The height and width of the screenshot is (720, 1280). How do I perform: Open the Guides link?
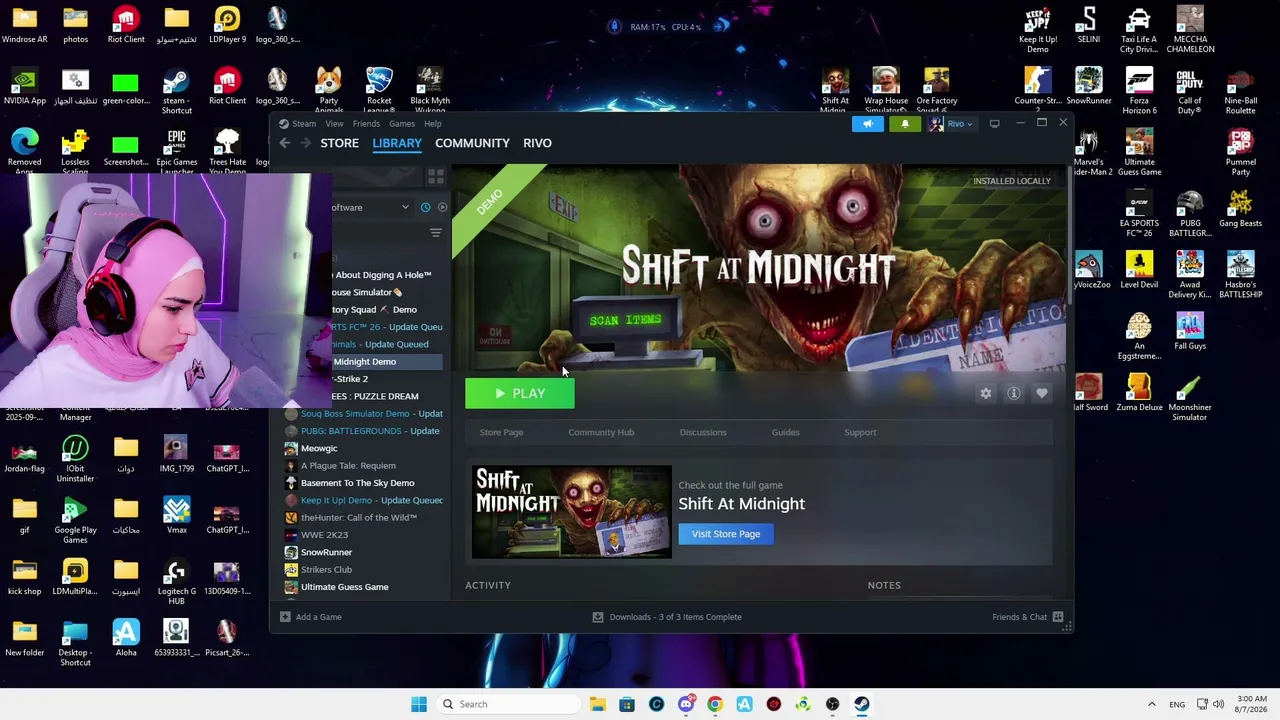pos(785,432)
